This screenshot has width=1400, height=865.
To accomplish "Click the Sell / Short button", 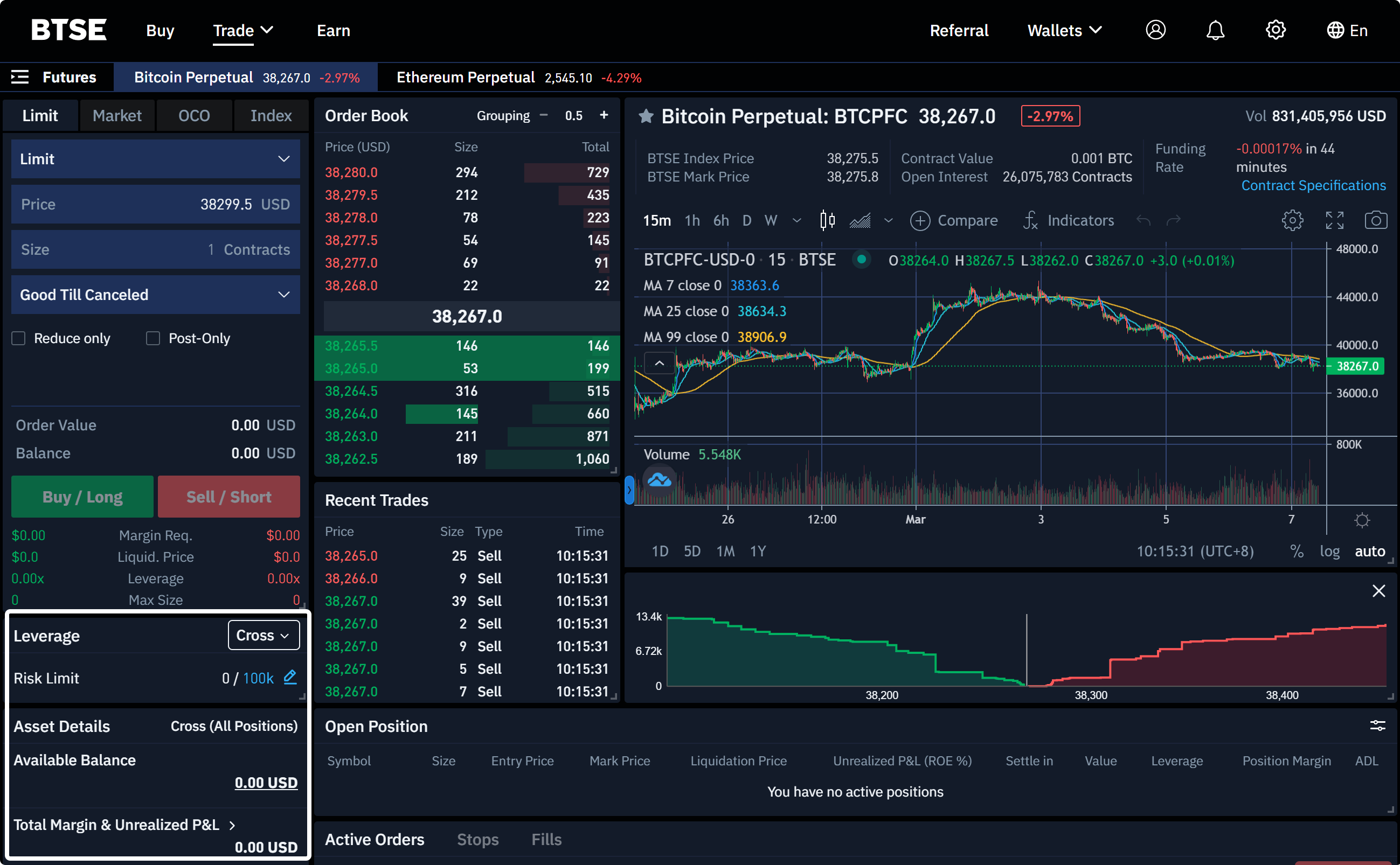I will click(x=229, y=497).
